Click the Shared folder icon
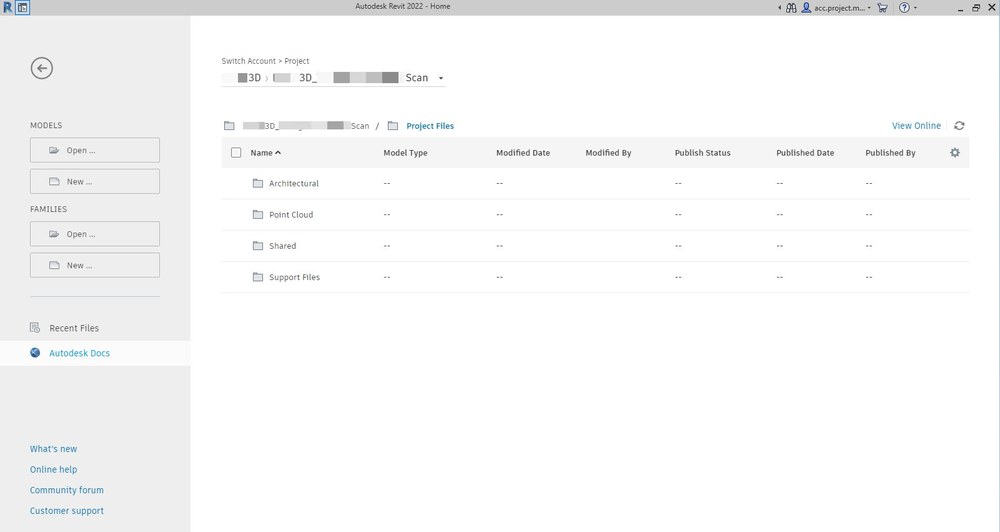1000x532 pixels. [x=258, y=246]
